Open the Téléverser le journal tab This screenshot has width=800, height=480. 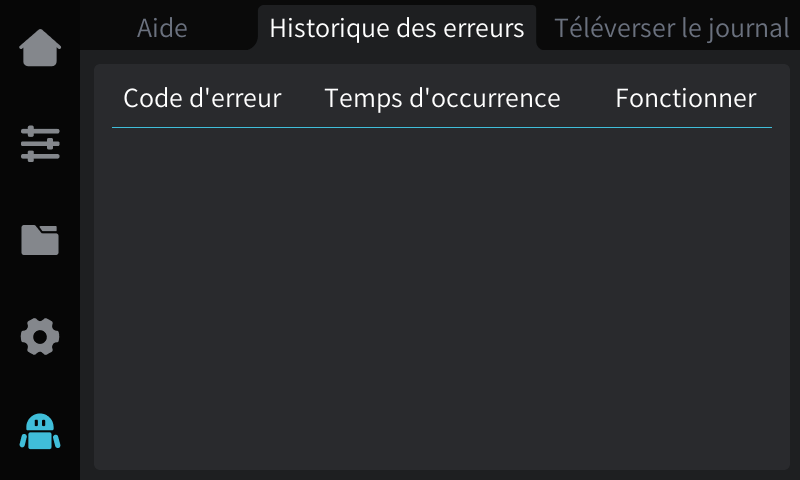(671, 28)
